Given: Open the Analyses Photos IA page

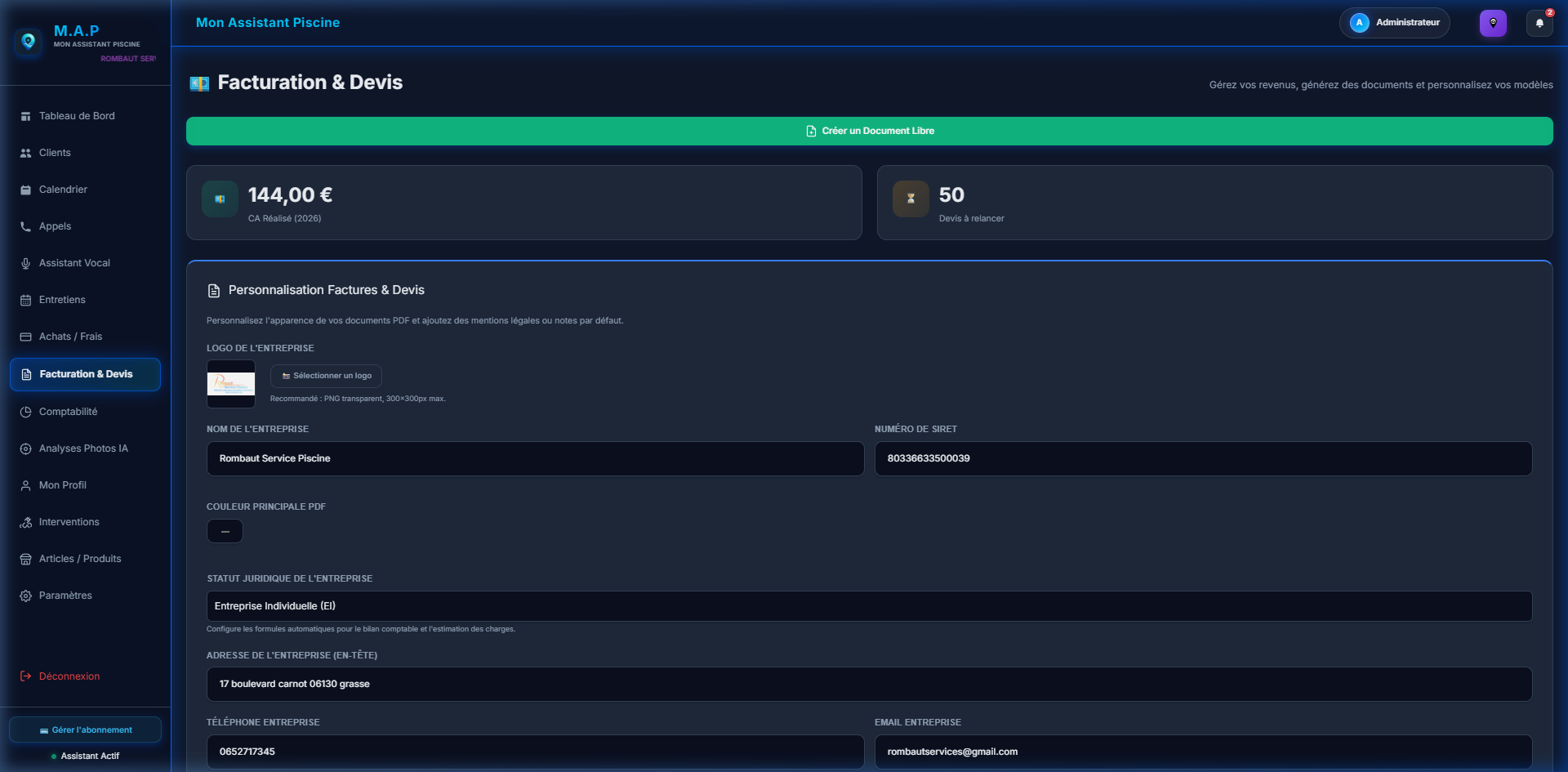Looking at the screenshot, I should tap(83, 448).
